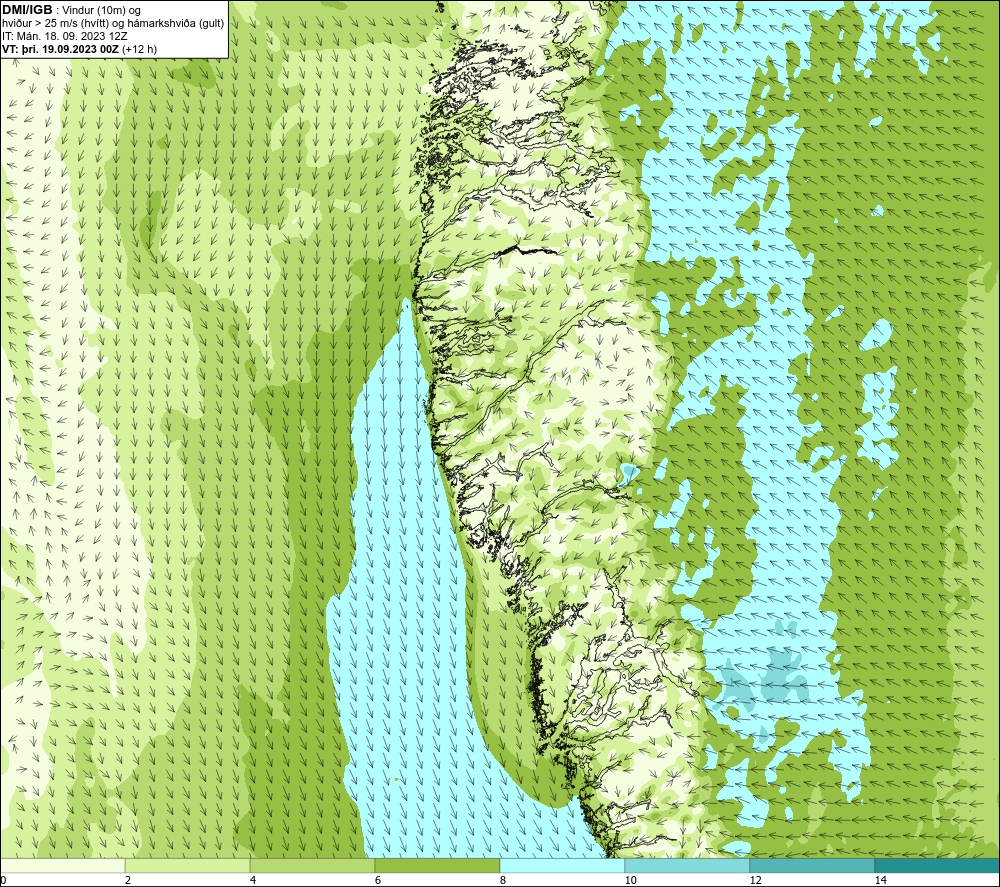Click the legend scale label '12'

pos(755,880)
